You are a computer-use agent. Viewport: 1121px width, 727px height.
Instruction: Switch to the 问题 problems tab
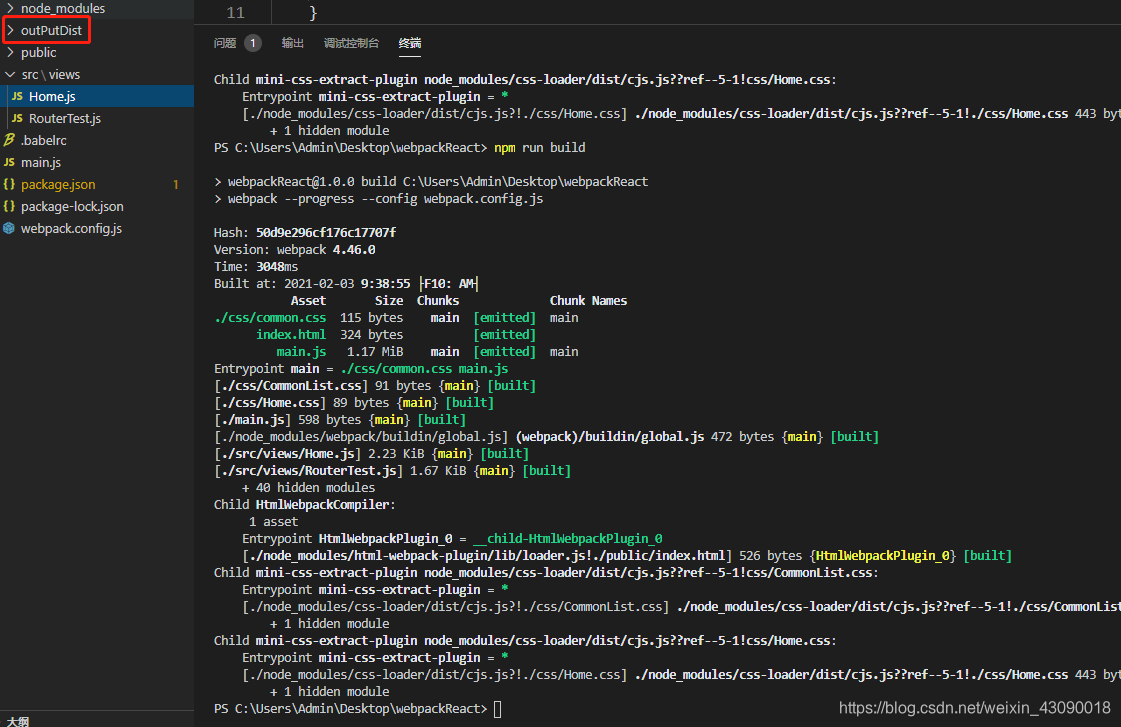click(x=225, y=44)
